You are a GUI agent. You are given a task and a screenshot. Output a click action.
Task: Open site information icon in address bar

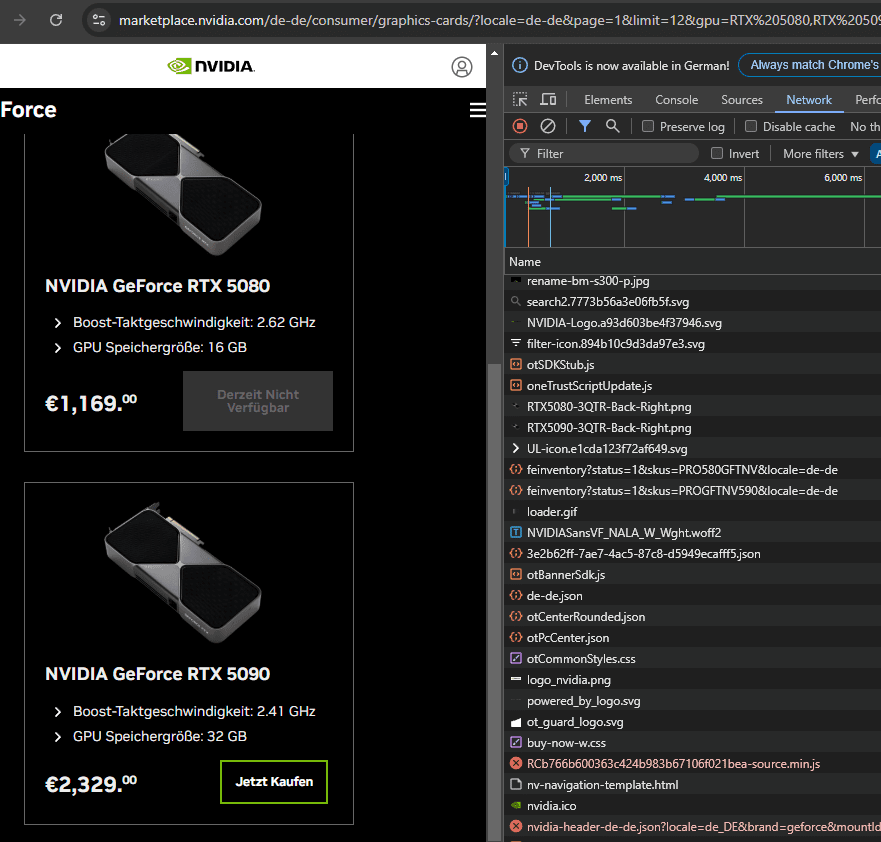(99, 20)
